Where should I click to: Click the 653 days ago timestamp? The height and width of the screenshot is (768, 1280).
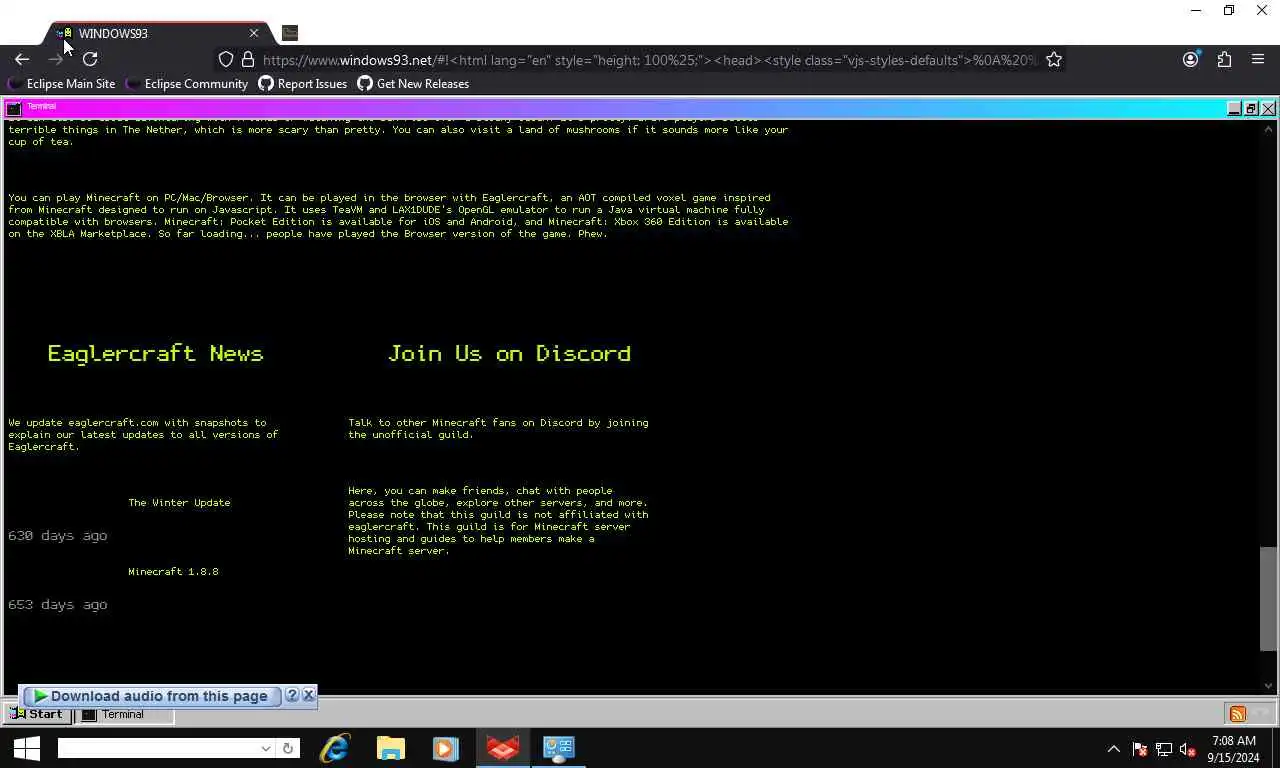57,605
